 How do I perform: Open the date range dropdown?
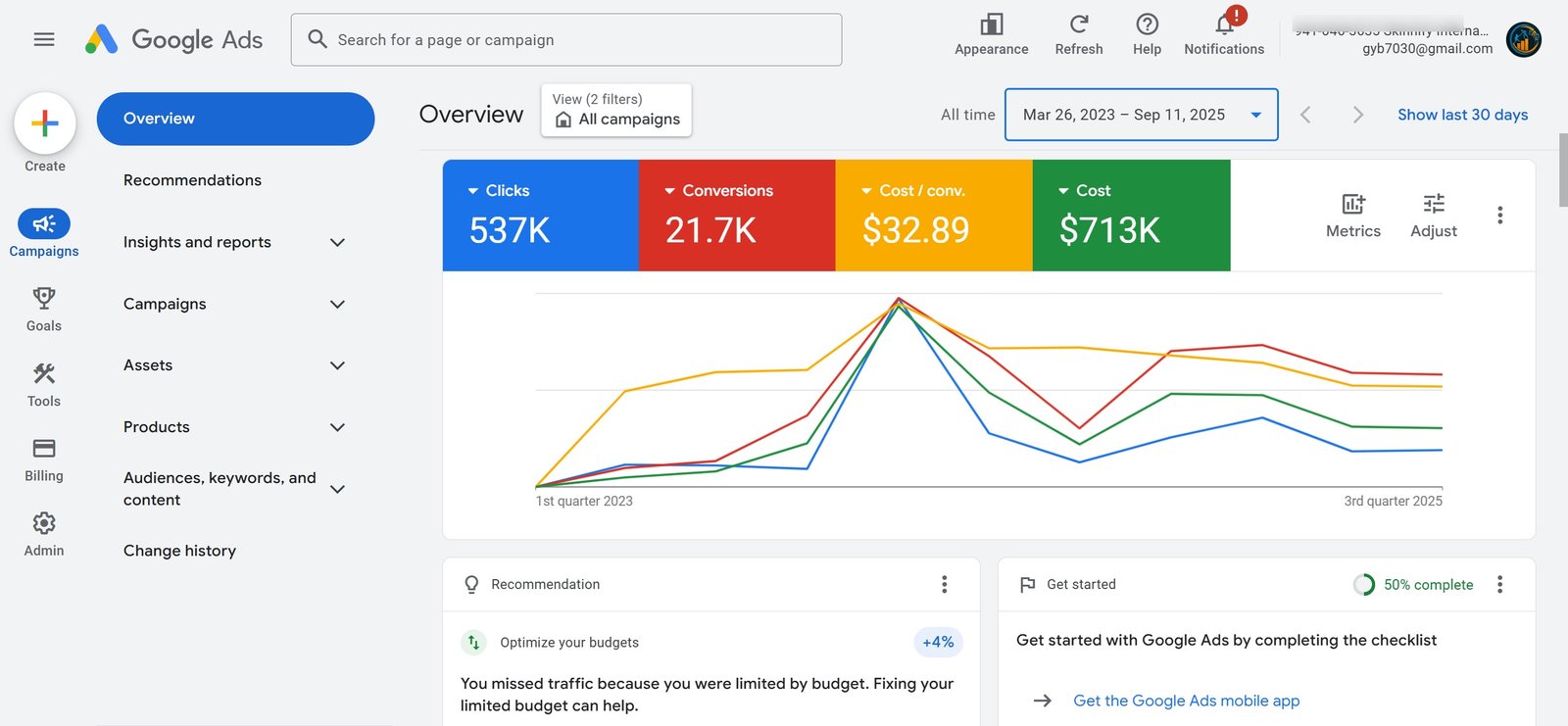pos(1142,115)
